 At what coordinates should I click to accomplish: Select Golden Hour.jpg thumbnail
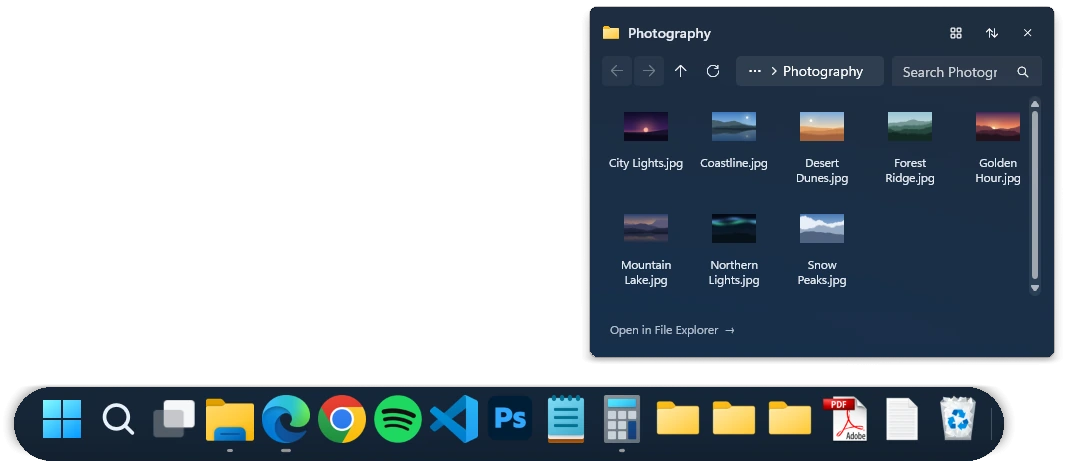pos(998,127)
